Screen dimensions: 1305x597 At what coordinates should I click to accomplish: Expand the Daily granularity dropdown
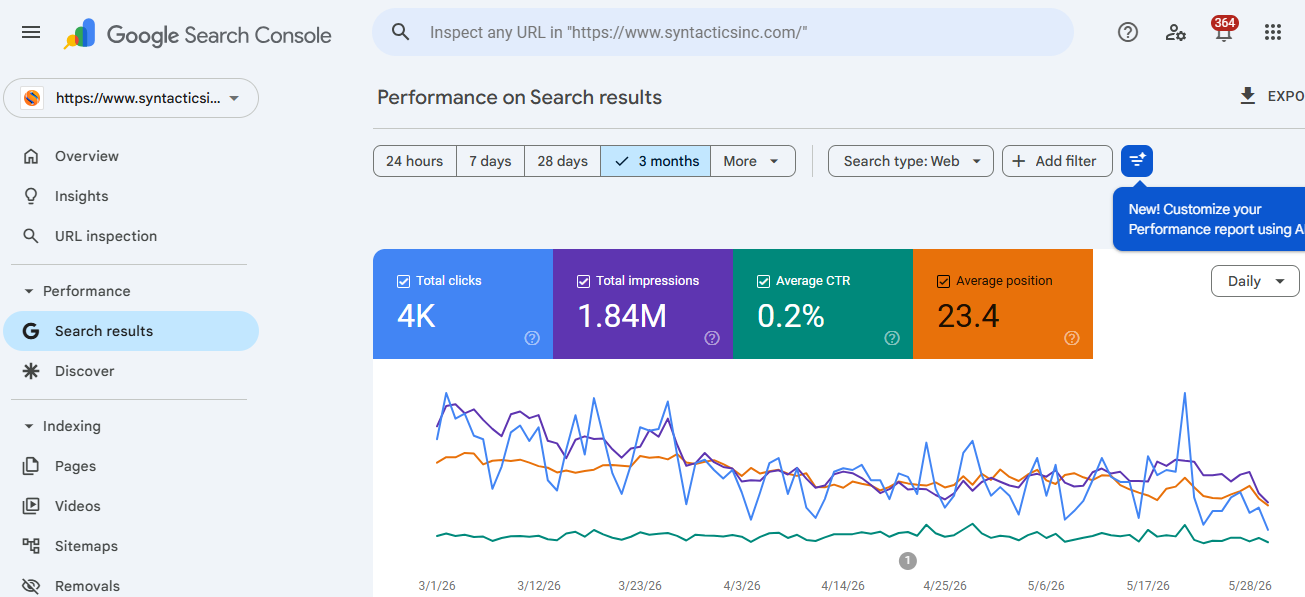click(x=1255, y=281)
